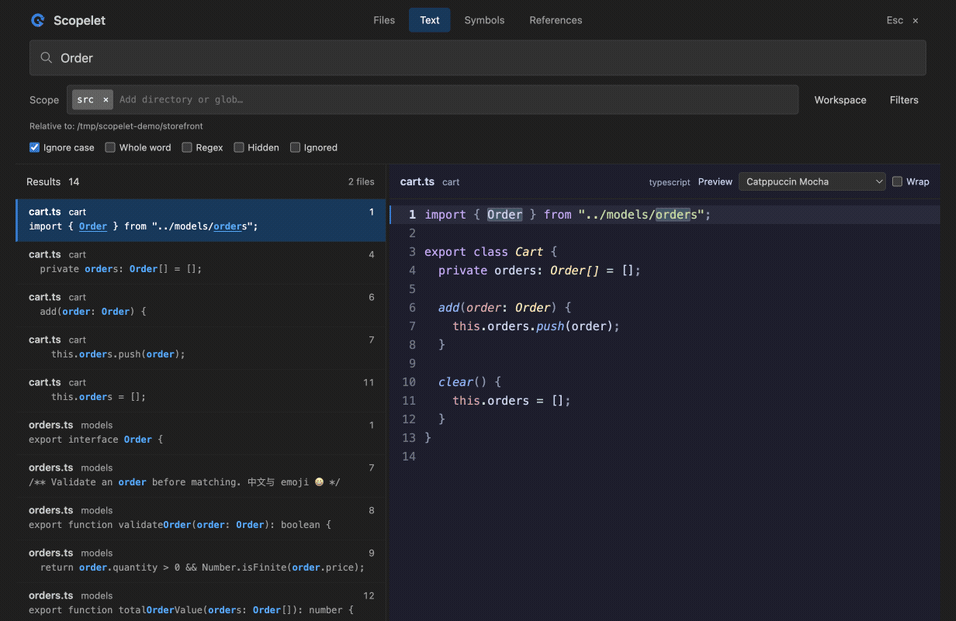Open the References tab
956x621 pixels.
tap(555, 20)
